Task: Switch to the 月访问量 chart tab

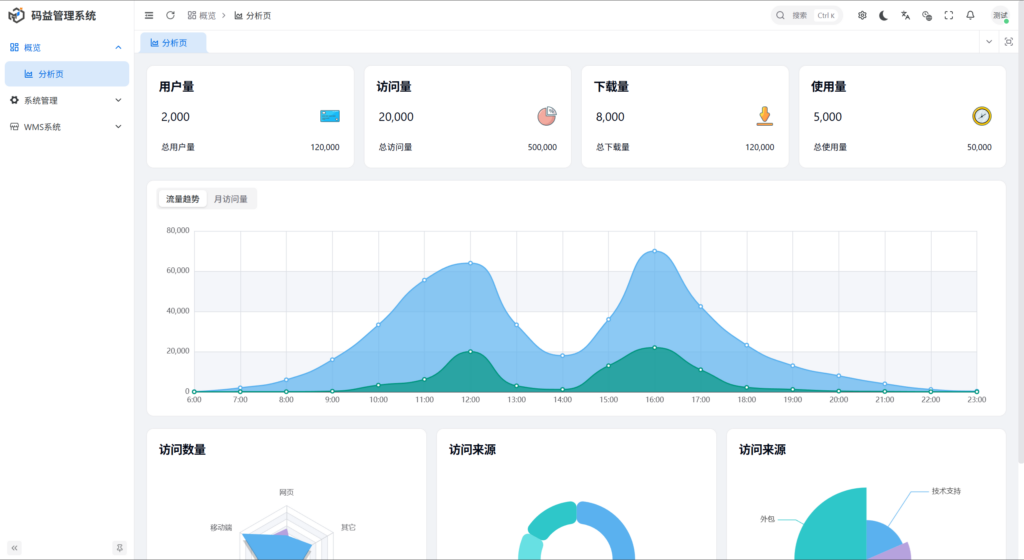Action: point(231,199)
